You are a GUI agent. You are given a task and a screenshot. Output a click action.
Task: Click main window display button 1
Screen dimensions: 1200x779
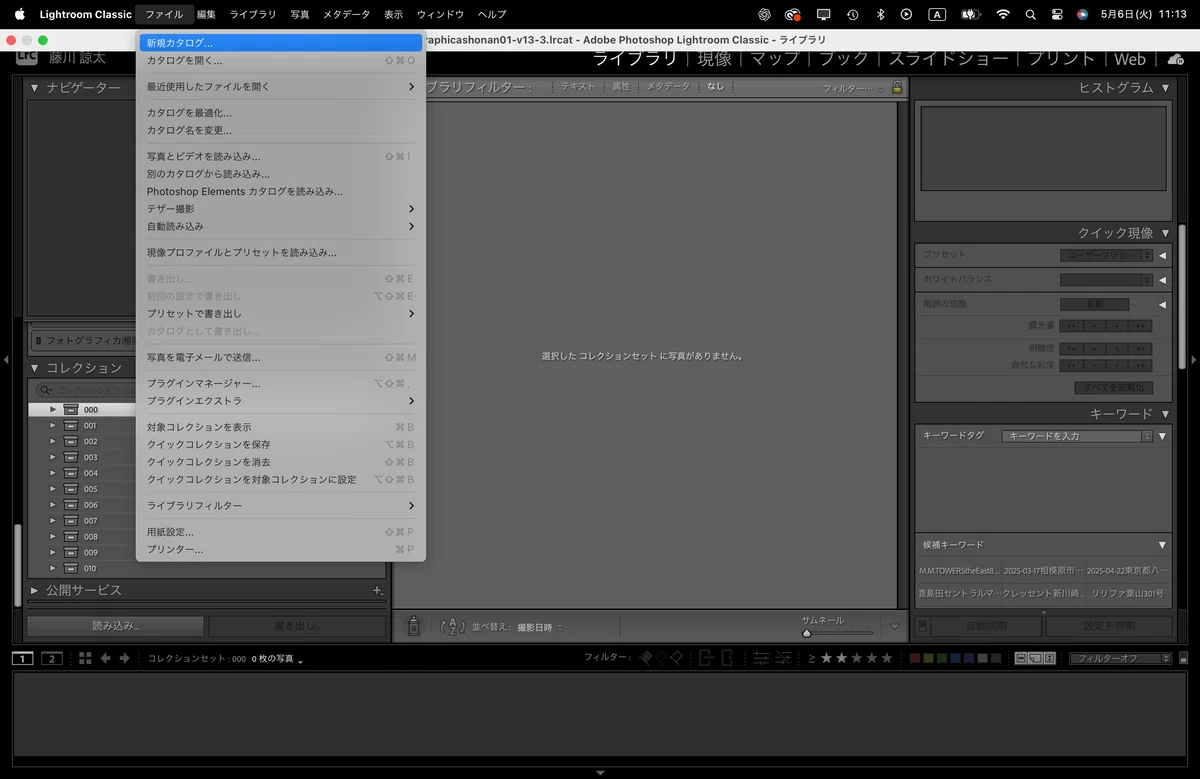click(x=23, y=658)
